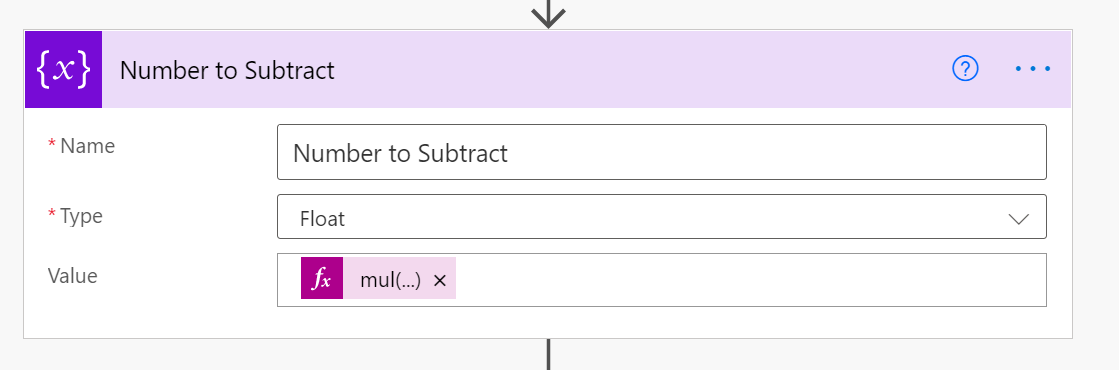1119x370 pixels.
Task: Click the purple {x} variable icon
Action: [64, 69]
